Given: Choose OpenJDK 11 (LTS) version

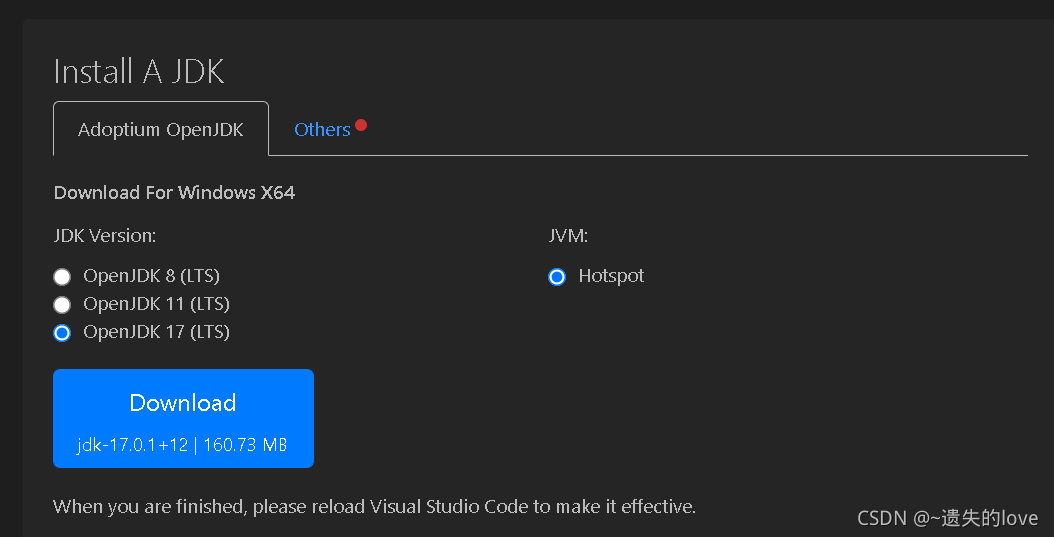Looking at the screenshot, I should pyautogui.click(x=62, y=304).
